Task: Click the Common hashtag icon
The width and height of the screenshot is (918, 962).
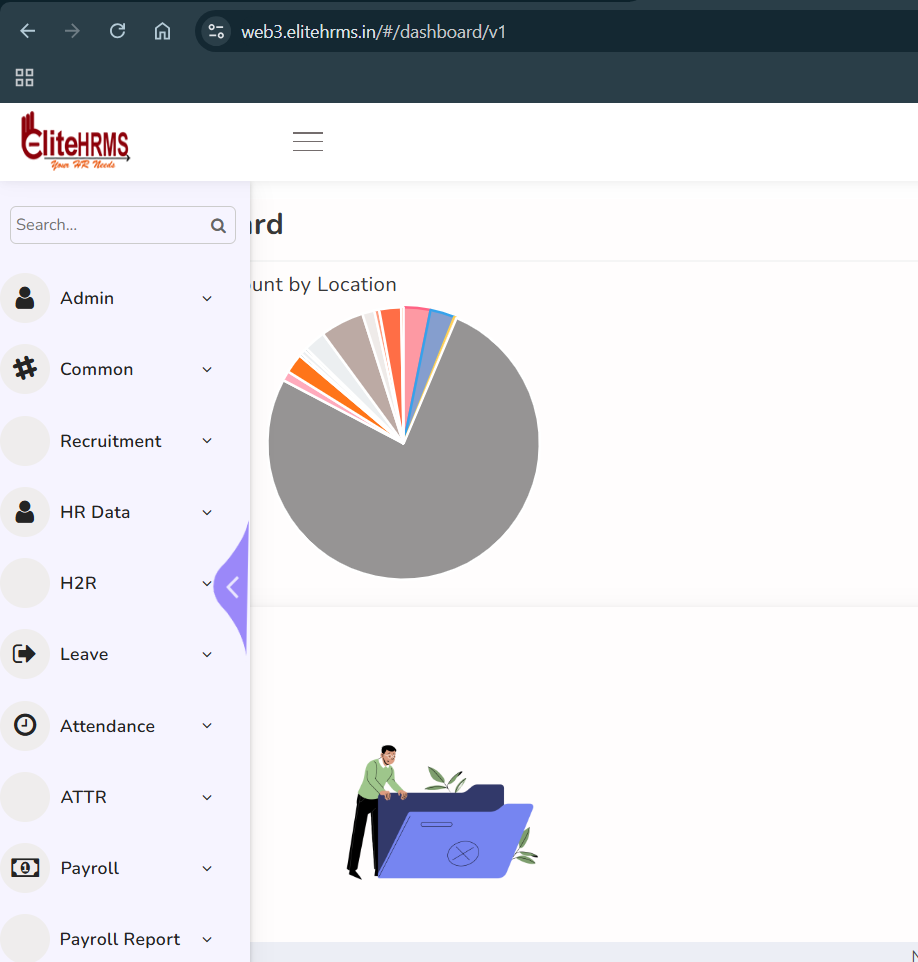Action: coord(25,369)
